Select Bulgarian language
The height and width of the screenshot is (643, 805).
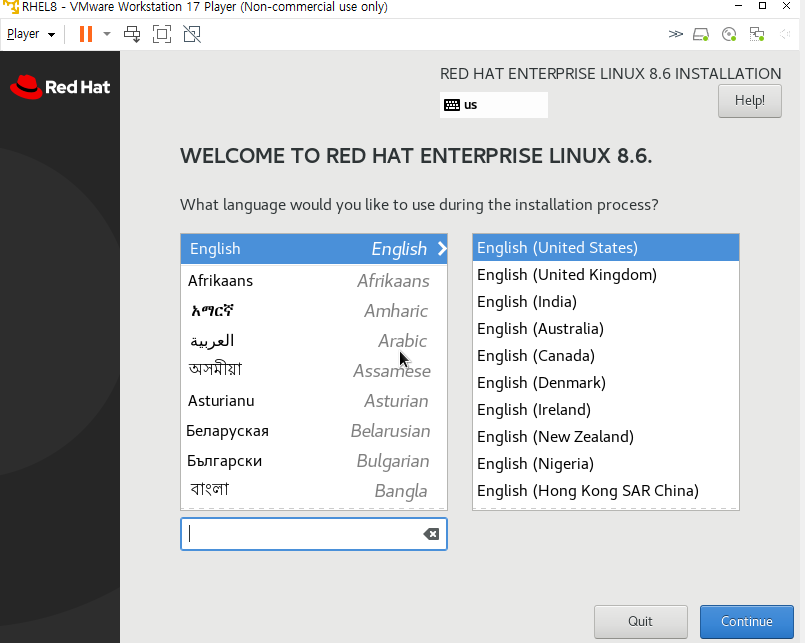pyautogui.click(x=314, y=461)
